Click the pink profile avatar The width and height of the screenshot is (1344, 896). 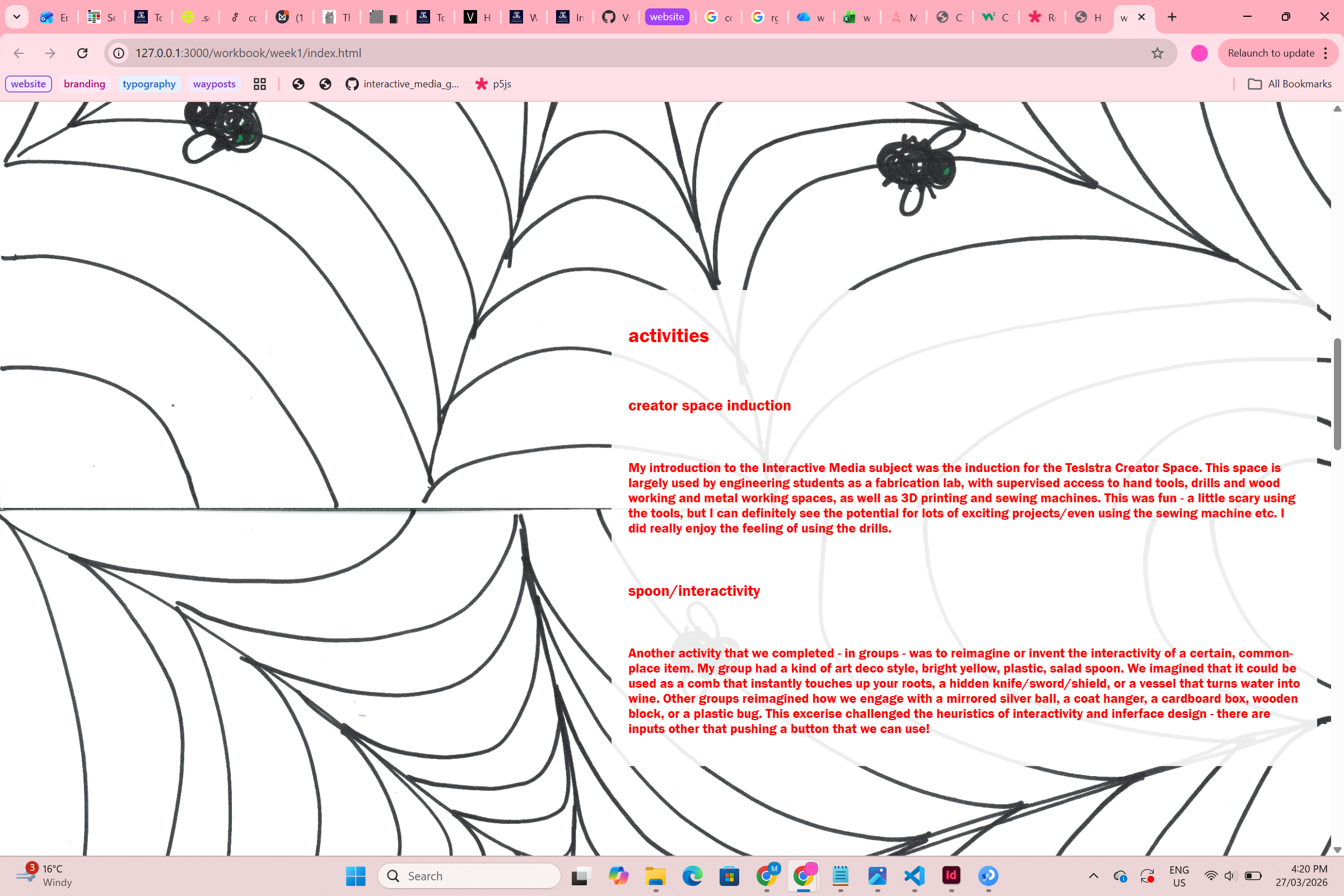pyautogui.click(x=1199, y=53)
